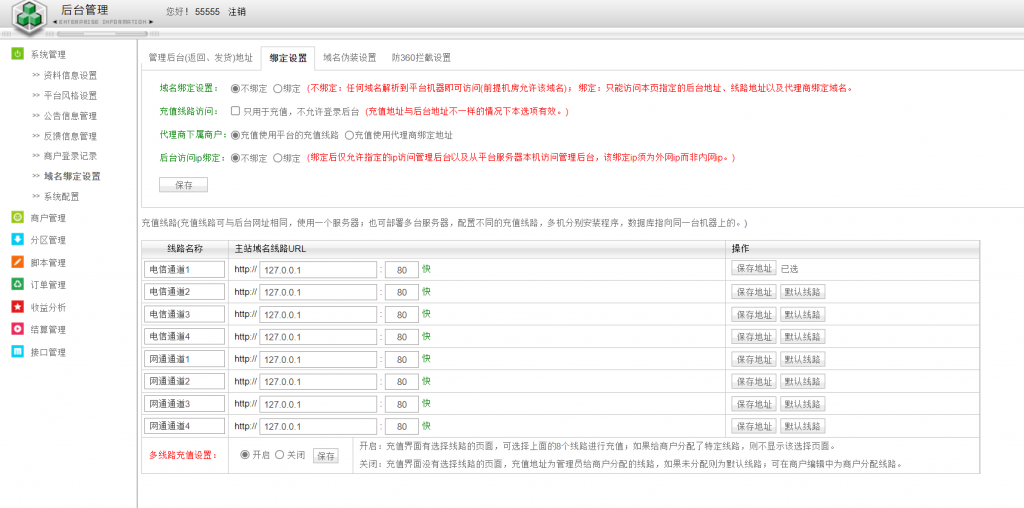The image size is (1024, 508).
Task: Click the URL input field for 网通通道1
Action: pos(318,359)
